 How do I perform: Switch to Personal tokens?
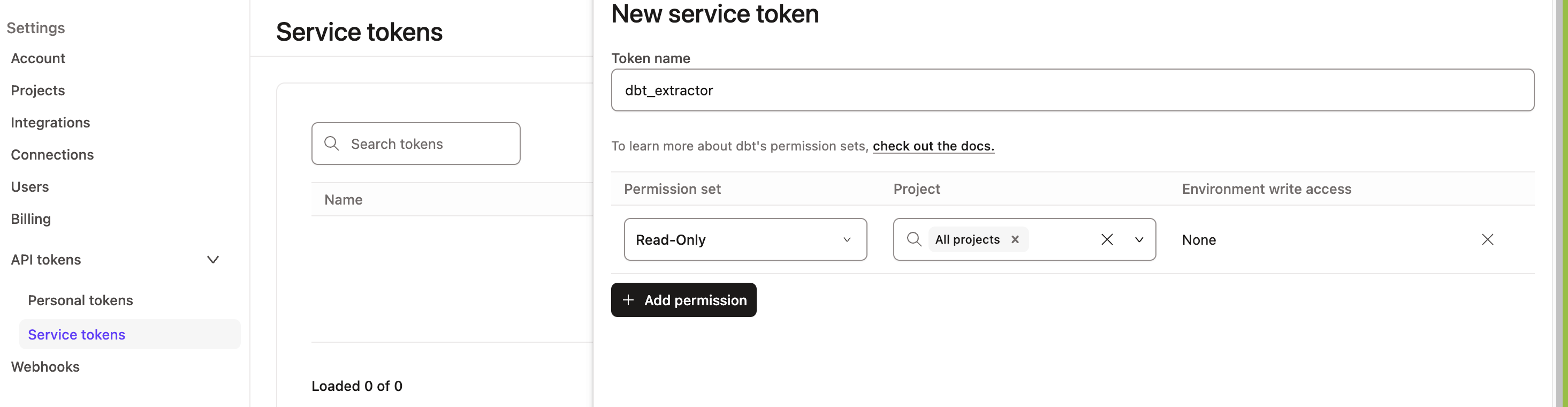80,300
